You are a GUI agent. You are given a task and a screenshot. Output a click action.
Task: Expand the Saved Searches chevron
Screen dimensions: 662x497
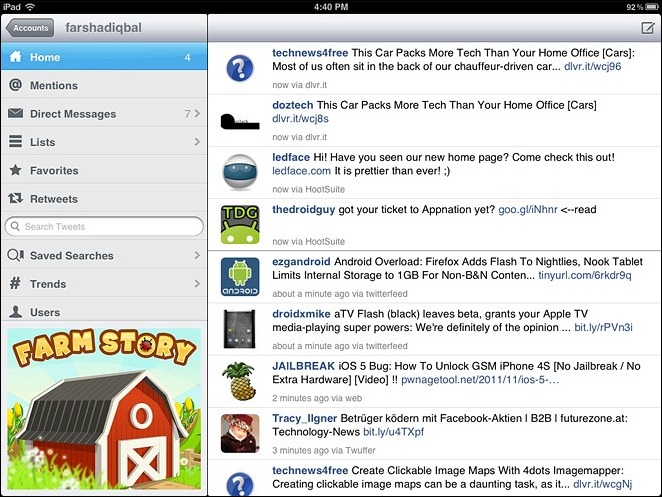click(197, 255)
